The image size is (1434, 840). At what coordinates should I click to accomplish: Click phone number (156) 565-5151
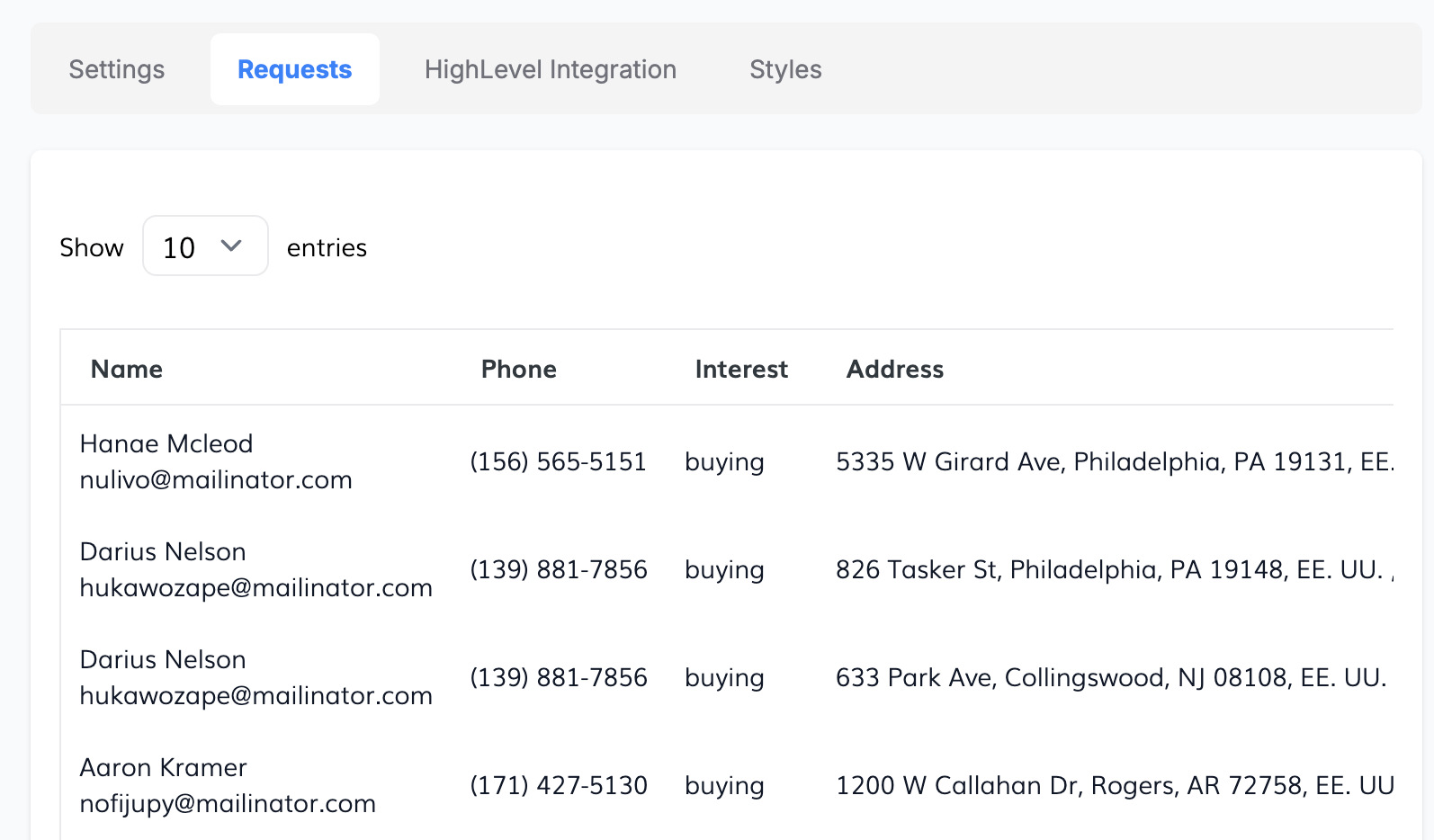558,461
